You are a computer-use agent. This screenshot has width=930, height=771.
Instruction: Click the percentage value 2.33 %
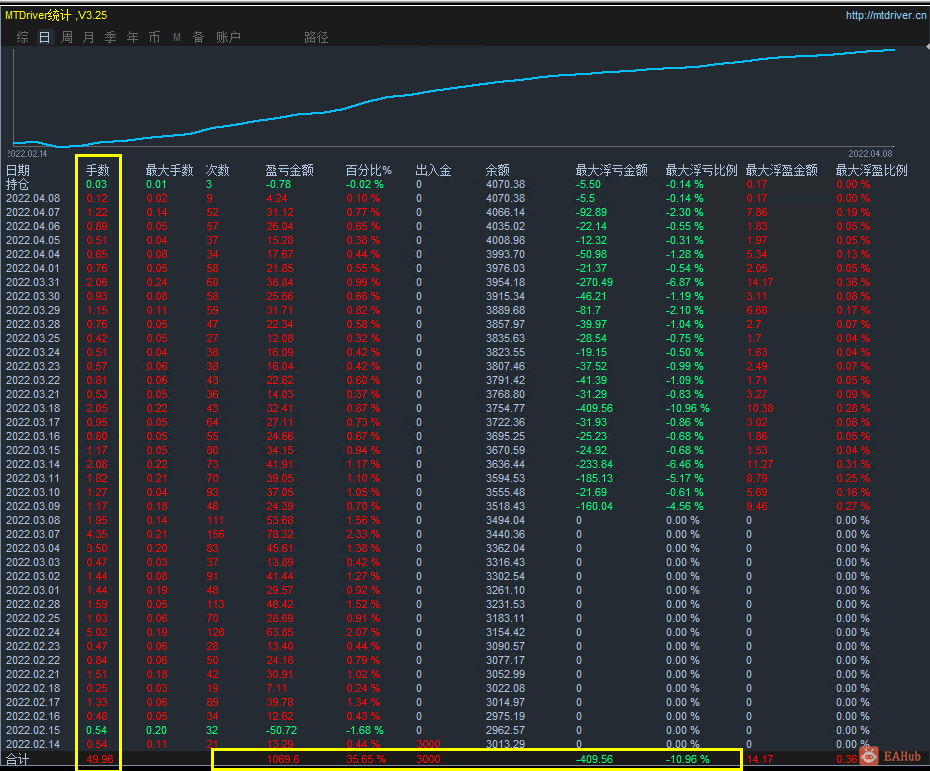(x=364, y=534)
